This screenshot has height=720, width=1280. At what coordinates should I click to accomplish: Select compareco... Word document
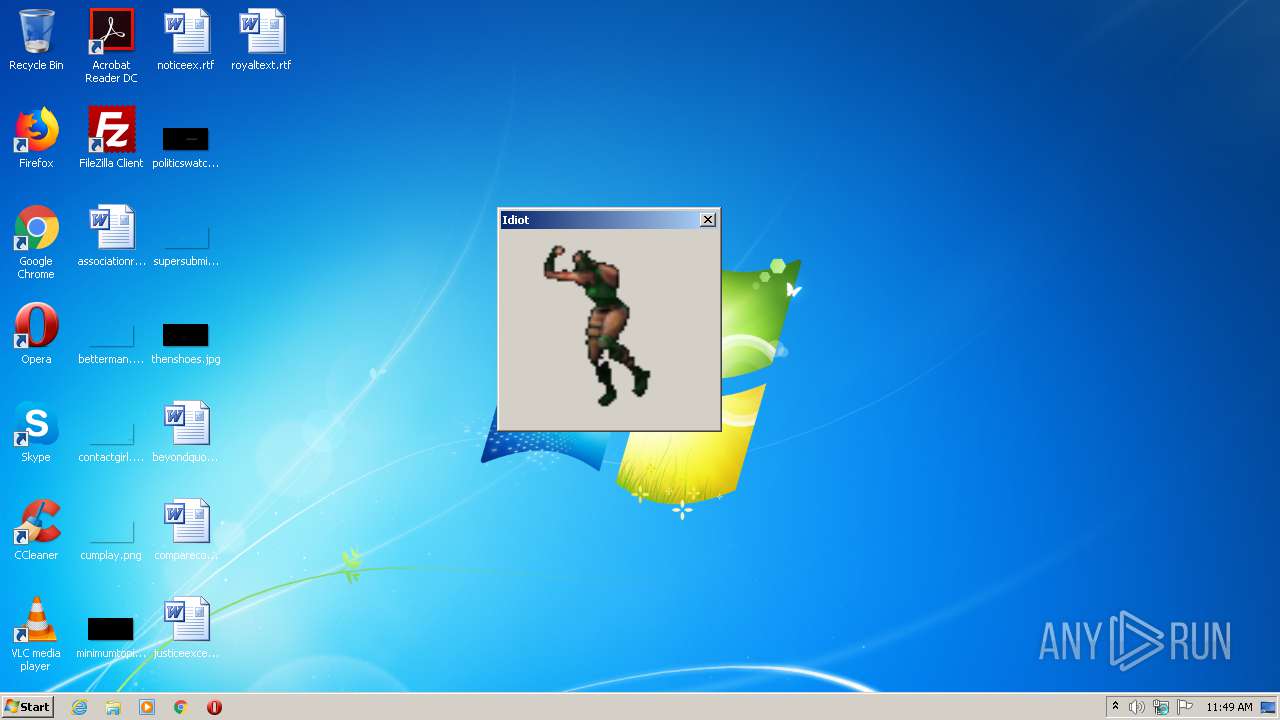pyautogui.click(x=186, y=530)
